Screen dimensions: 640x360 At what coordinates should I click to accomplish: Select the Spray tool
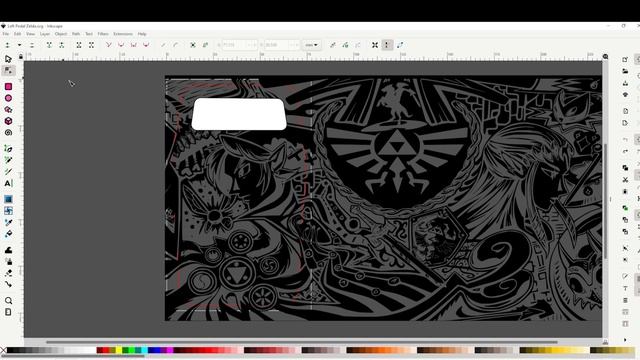tap(8, 261)
